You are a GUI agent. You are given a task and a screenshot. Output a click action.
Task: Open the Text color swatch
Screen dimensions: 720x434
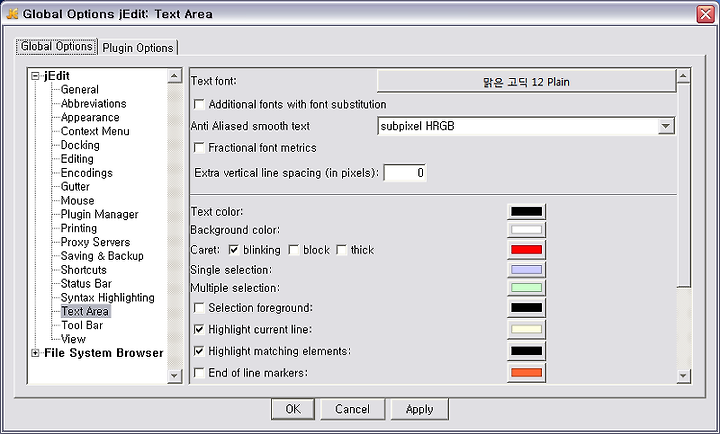[x=526, y=212]
